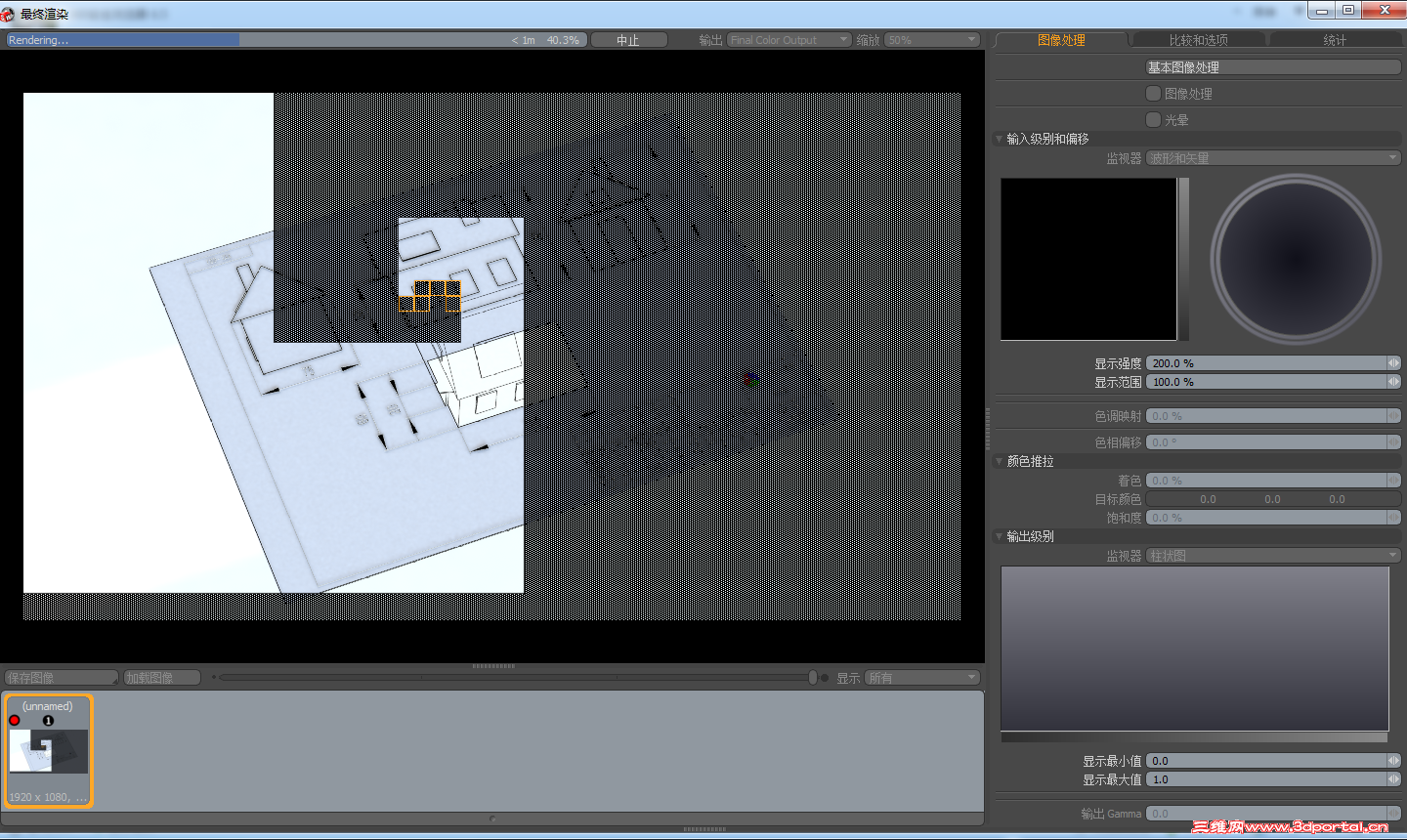Switch to the 图像处理 tab
Screen dimensions: 1407x840
(x=1061, y=40)
